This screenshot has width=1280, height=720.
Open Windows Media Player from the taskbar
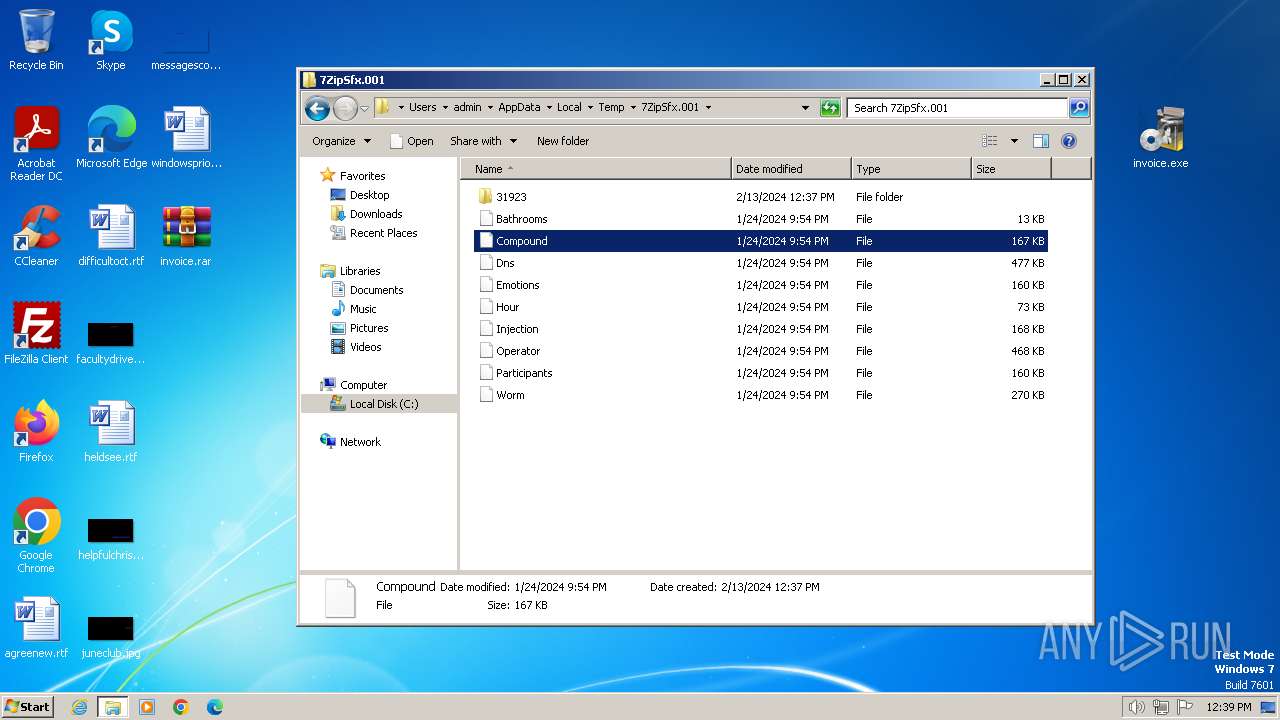coord(147,707)
